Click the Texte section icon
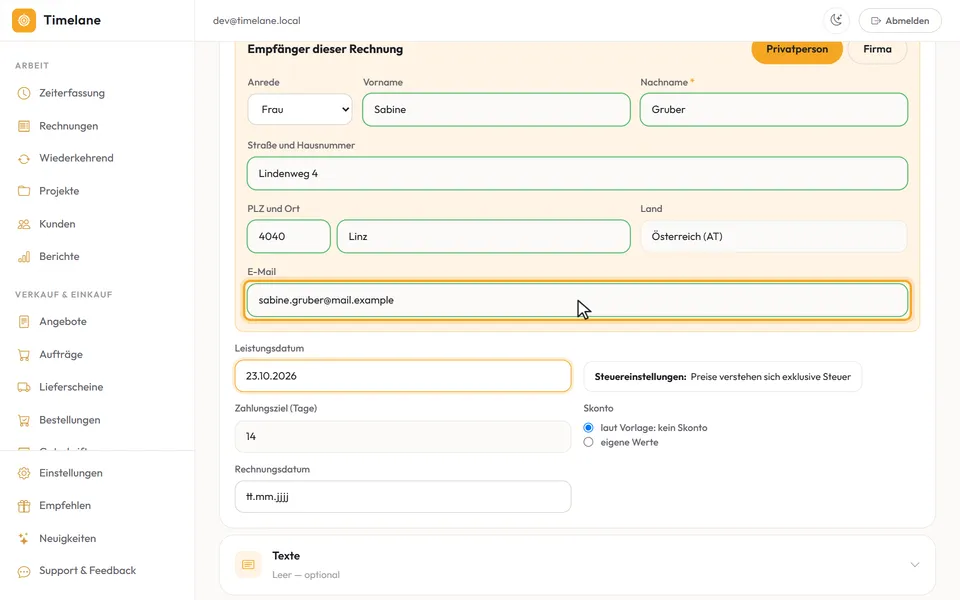This screenshot has width=960, height=600. [248, 564]
